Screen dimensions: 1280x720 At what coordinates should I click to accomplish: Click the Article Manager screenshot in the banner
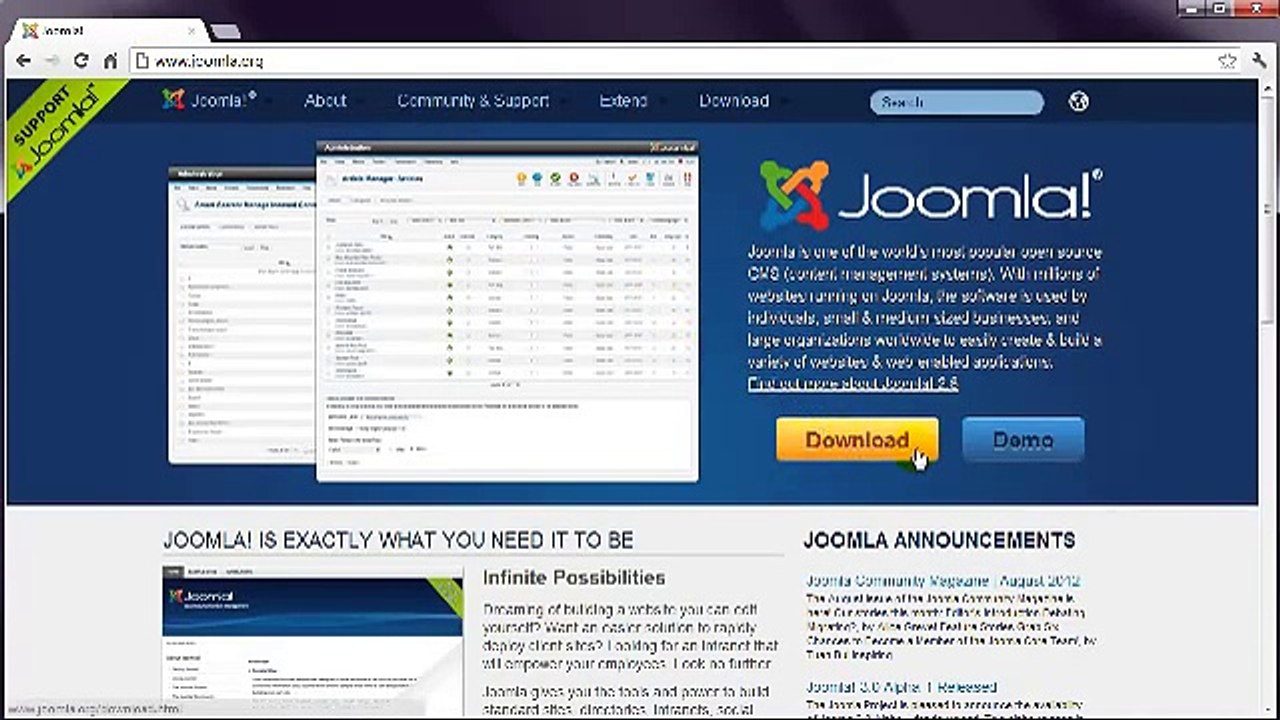[507, 310]
